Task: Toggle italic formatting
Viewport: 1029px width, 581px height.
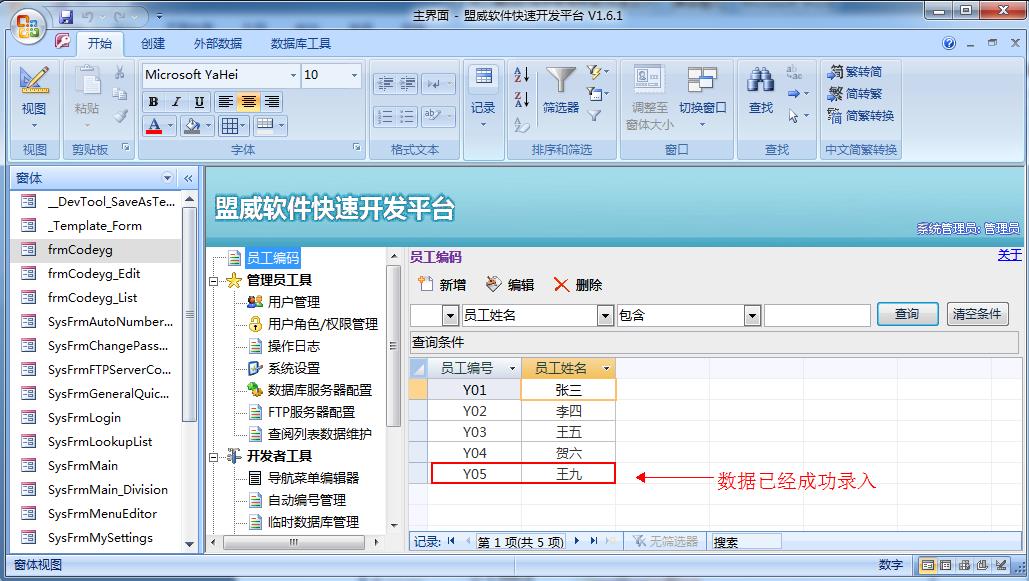Action: click(176, 102)
